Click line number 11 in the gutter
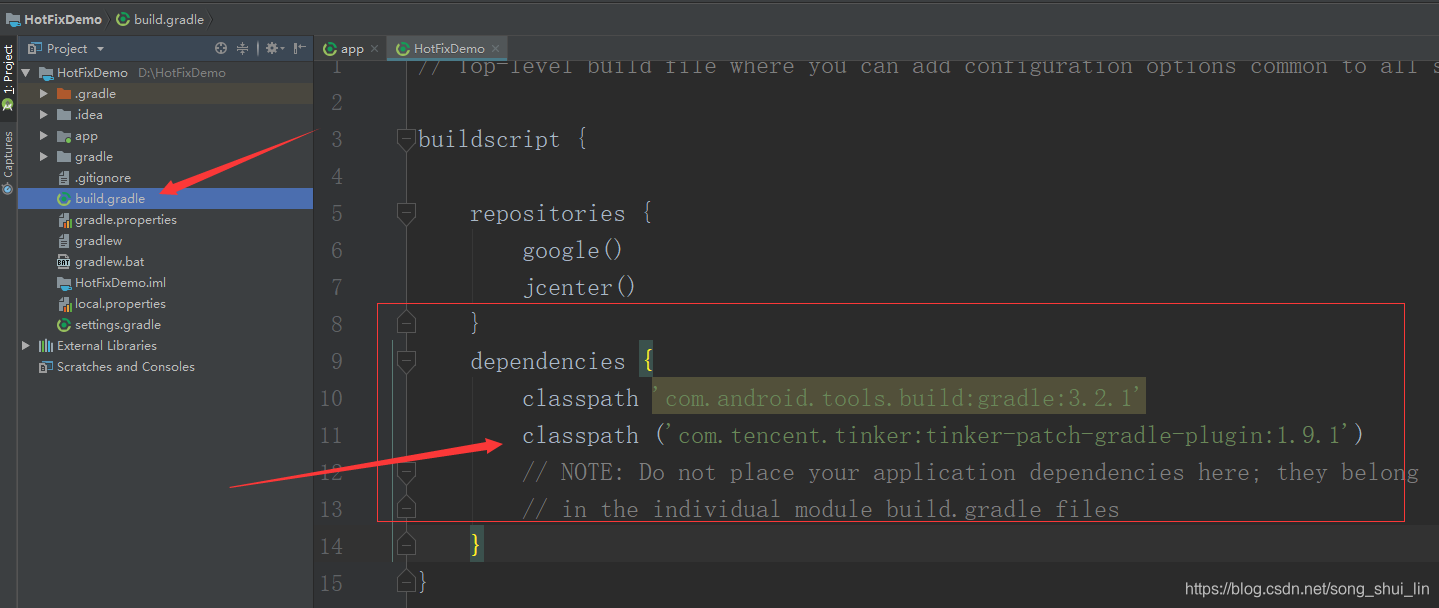Screen dimensions: 1439x608 [x=331, y=435]
